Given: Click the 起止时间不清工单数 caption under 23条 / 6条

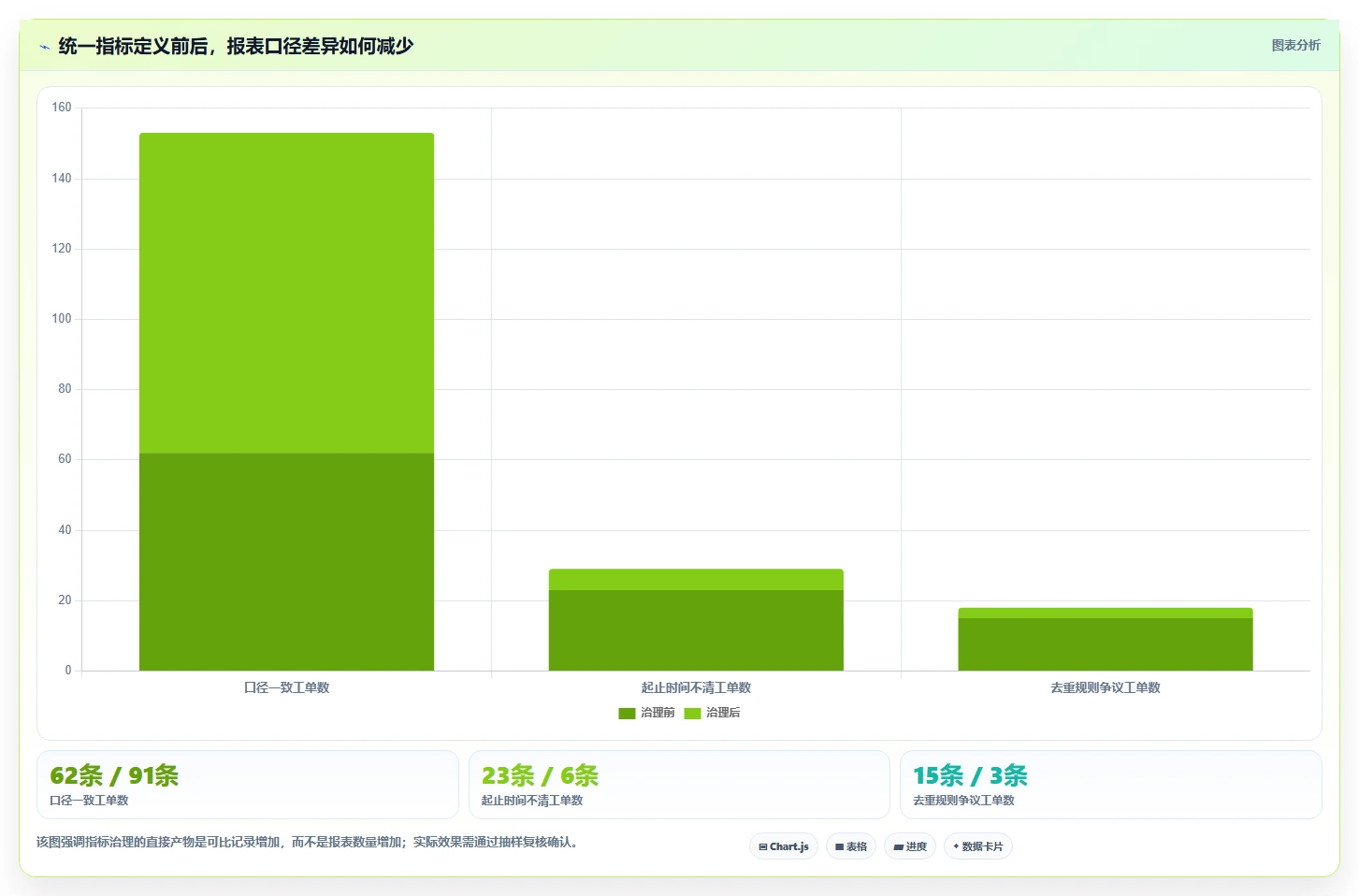Looking at the screenshot, I should 532,801.
